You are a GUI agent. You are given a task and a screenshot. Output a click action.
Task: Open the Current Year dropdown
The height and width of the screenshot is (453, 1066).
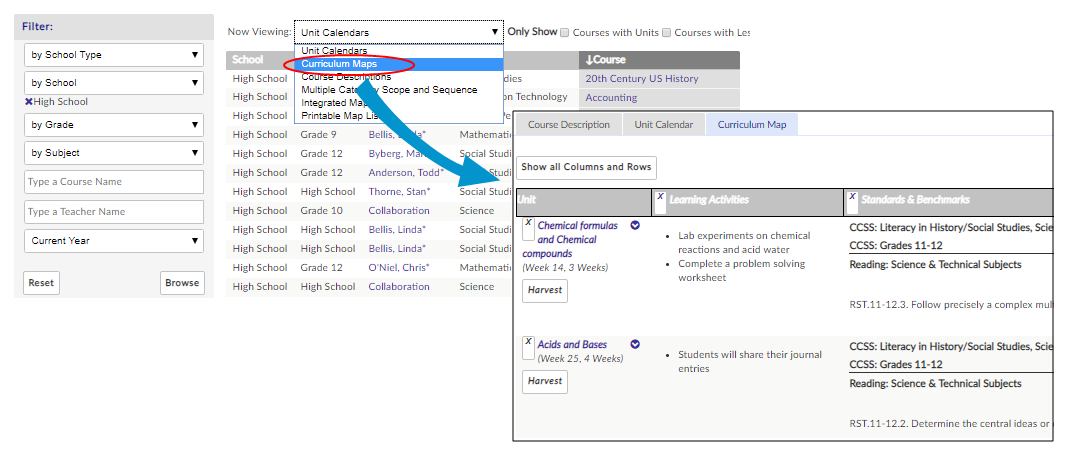click(113, 241)
